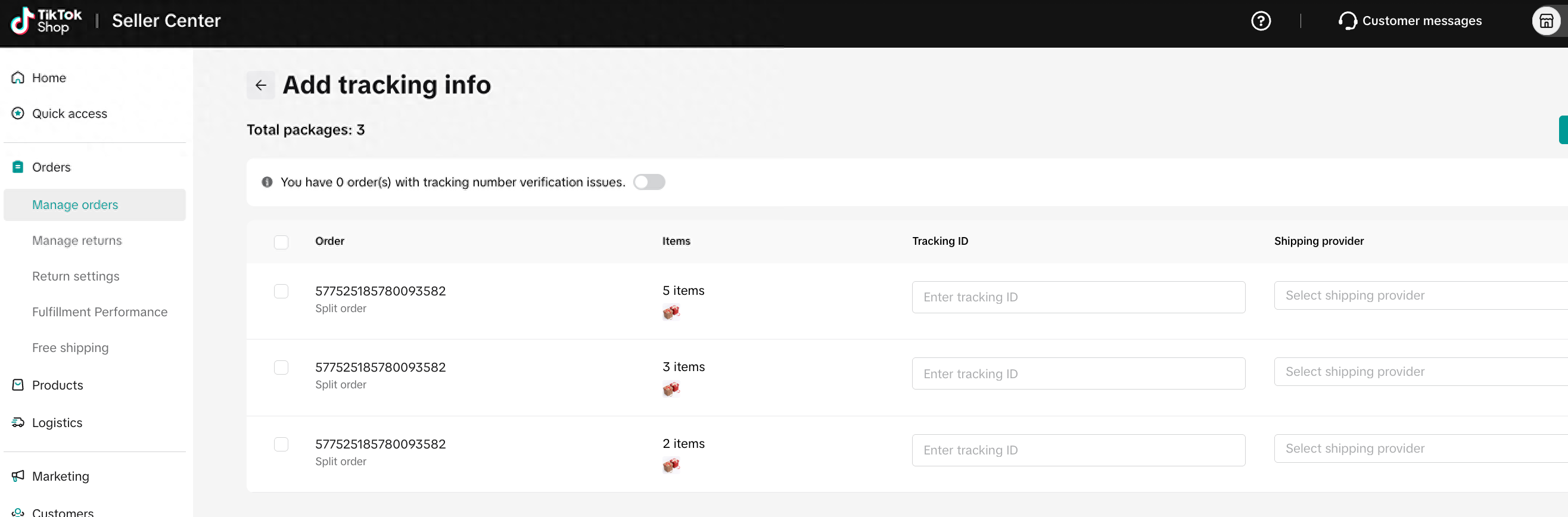Check the box for the 5 items package
This screenshot has height=517, width=1568.
point(281,291)
